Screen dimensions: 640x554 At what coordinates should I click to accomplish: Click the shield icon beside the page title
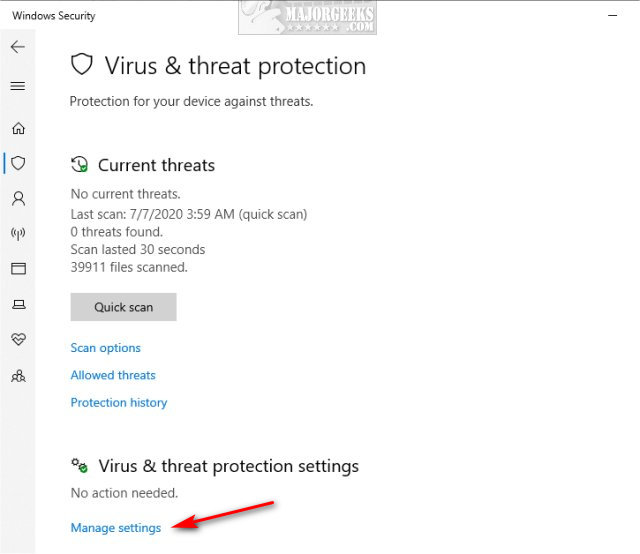click(x=82, y=66)
